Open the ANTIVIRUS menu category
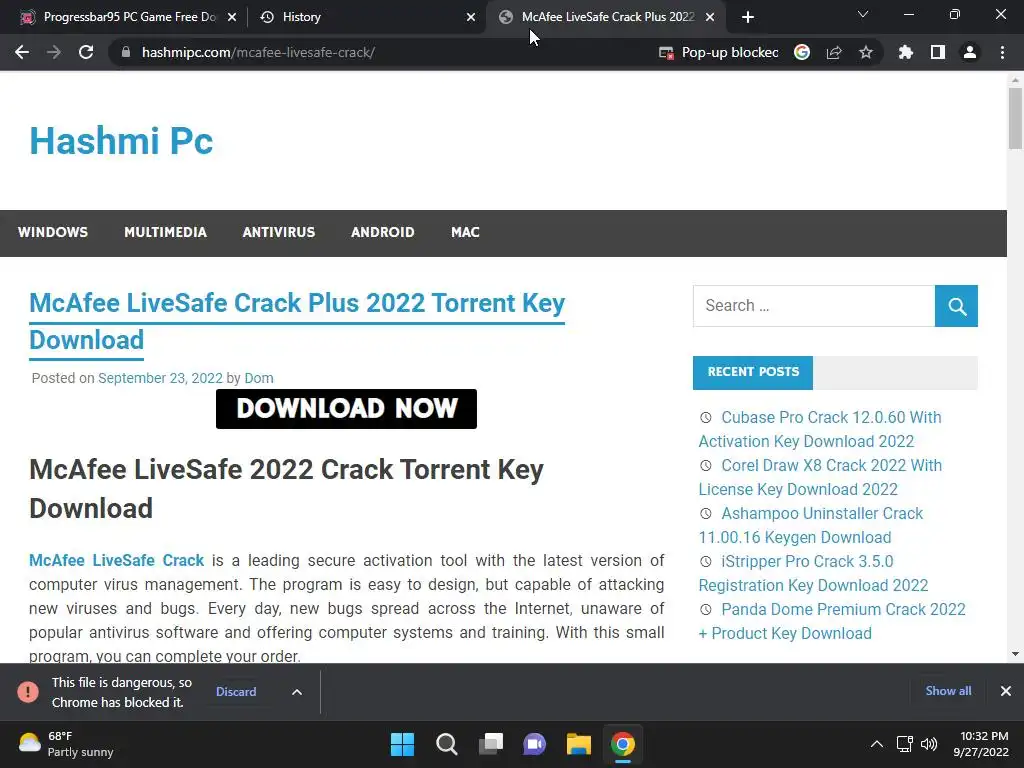Screen dimensions: 1024x768 (279, 232)
